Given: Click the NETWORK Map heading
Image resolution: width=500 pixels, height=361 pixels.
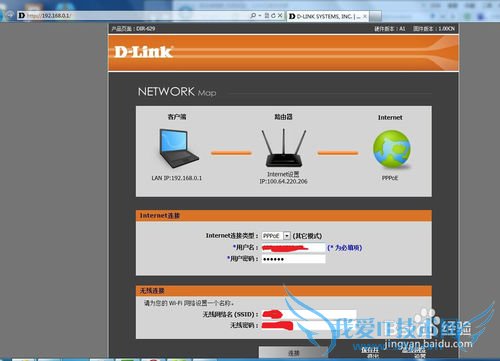Looking at the screenshot, I should [x=177, y=92].
